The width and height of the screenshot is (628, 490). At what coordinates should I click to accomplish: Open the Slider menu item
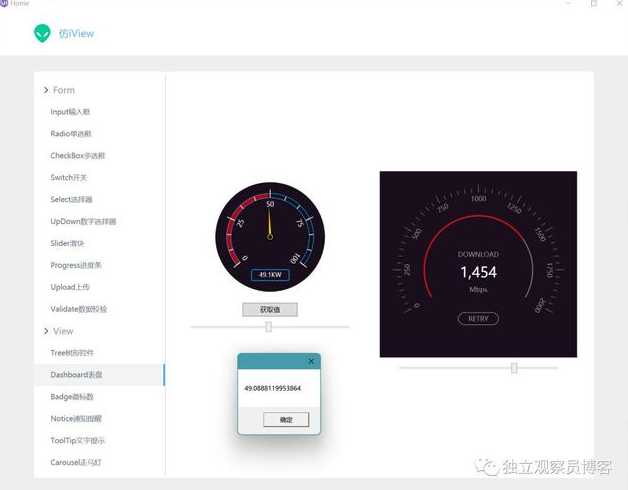[67, 243]
